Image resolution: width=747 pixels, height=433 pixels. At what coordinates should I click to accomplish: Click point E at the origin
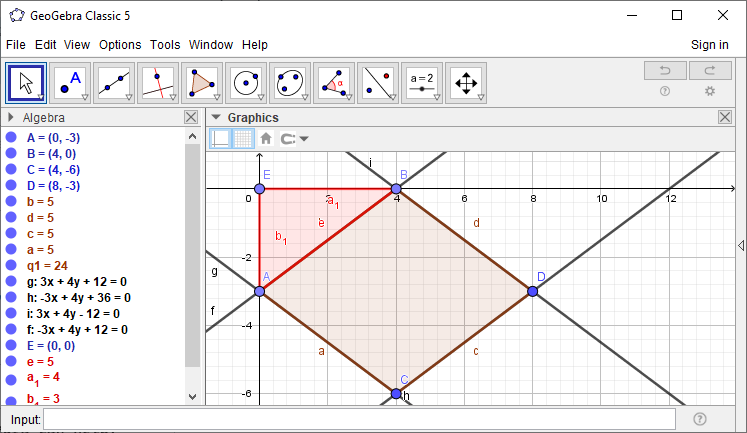coord(259,189)
